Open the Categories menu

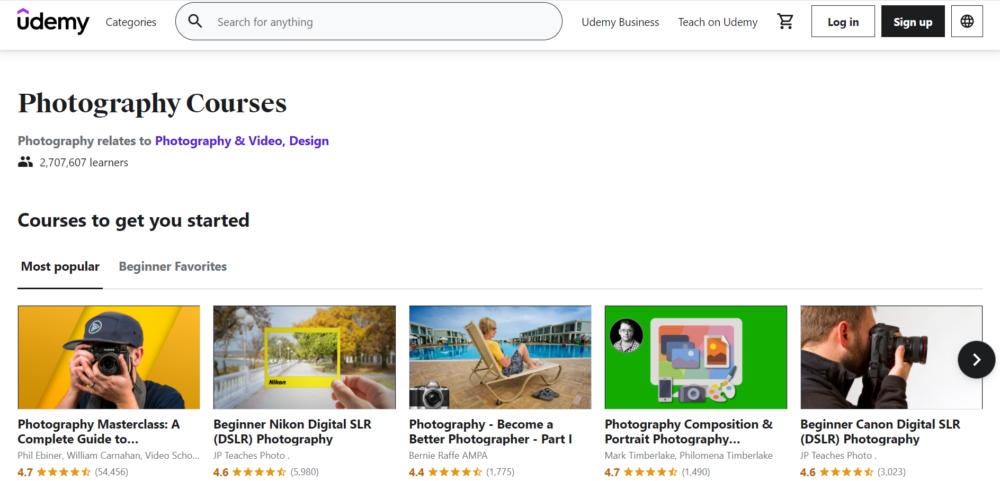[x=131, y=22]
